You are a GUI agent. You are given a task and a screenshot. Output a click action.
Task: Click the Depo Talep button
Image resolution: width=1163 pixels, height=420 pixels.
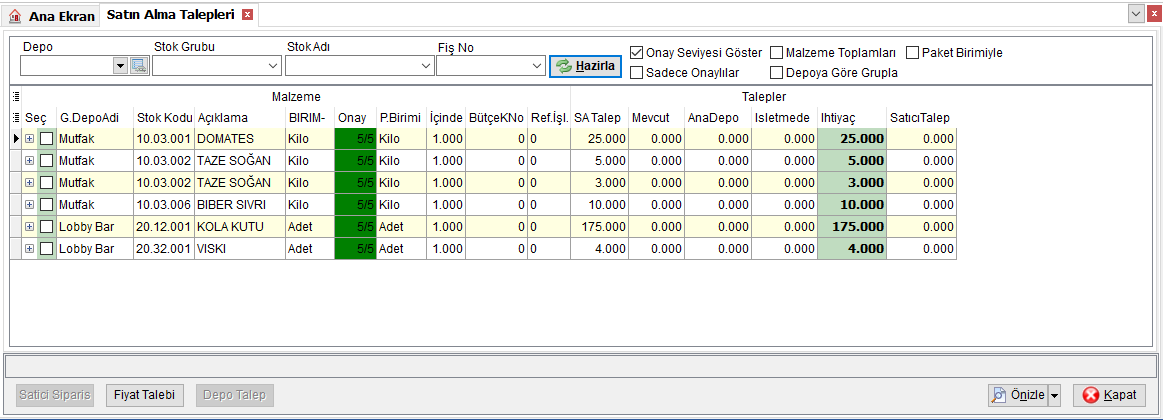click(x=235, y=395)
